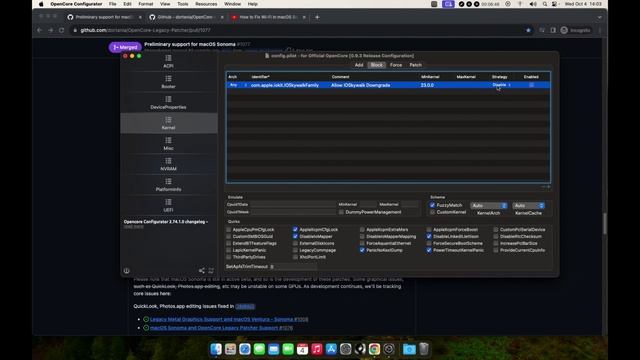Enable the AppleCpuPmCfgLock quirk
640x360 pixels.
coord(228,229)
